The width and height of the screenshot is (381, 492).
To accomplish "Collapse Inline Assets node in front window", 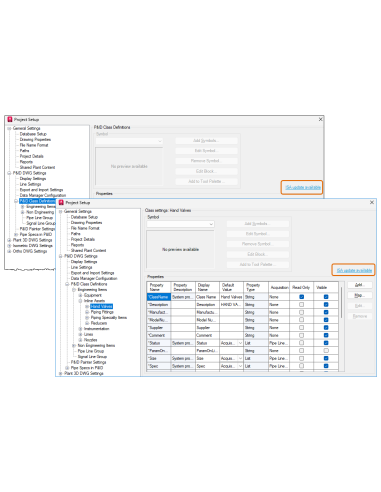I will pos(80,301).
